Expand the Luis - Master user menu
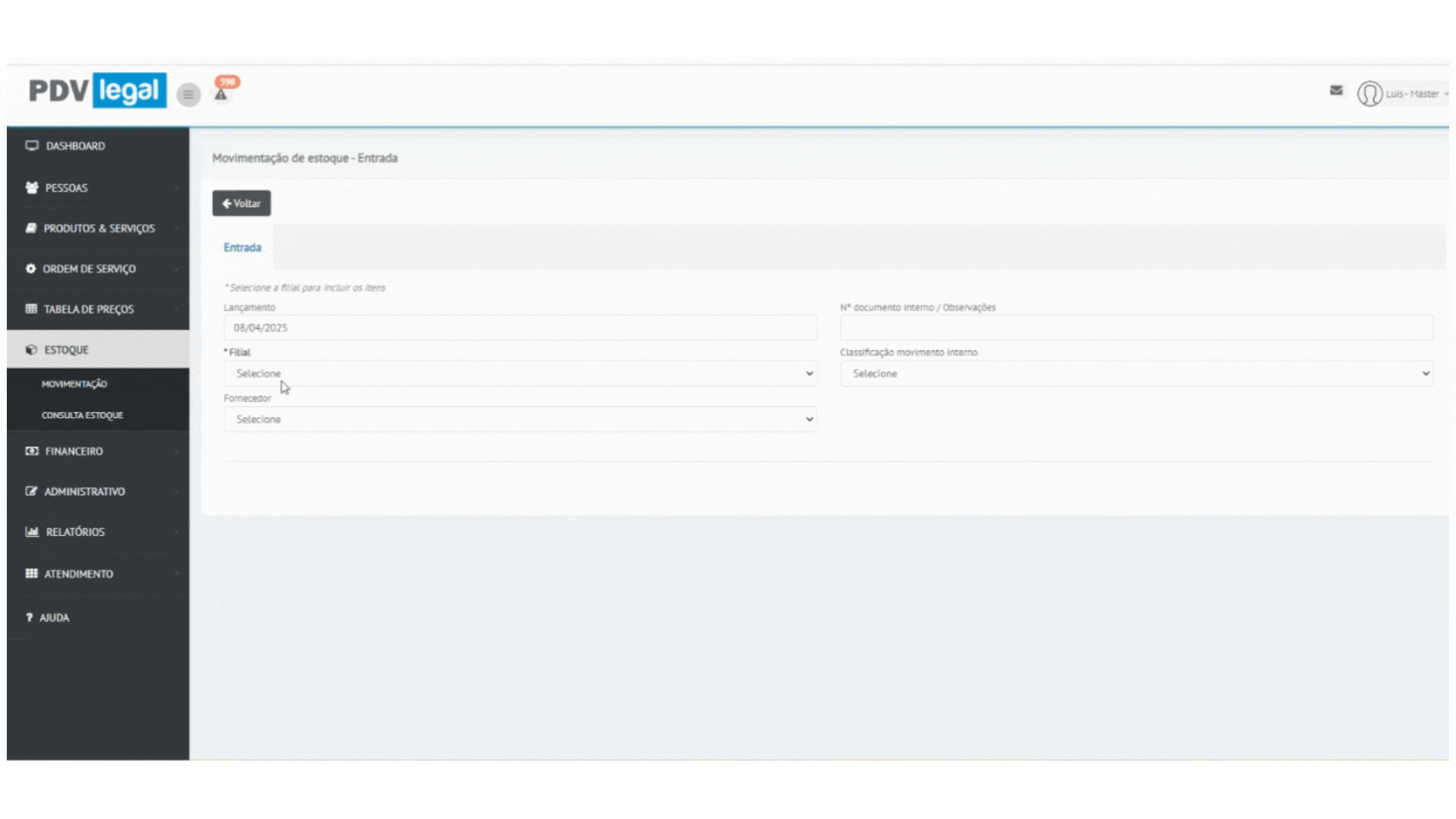The height and width of the screenshot is (819, 1456). tap(1415, 94)
